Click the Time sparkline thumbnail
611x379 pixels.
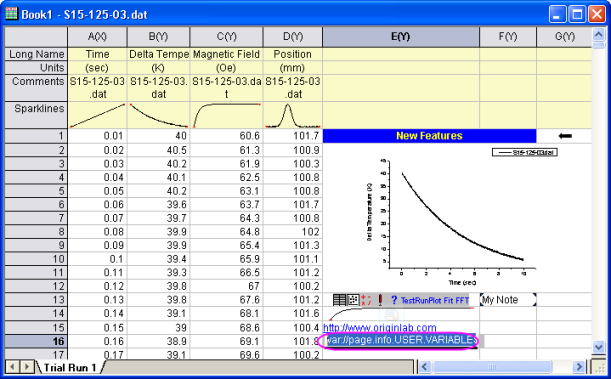pos(97,115)
